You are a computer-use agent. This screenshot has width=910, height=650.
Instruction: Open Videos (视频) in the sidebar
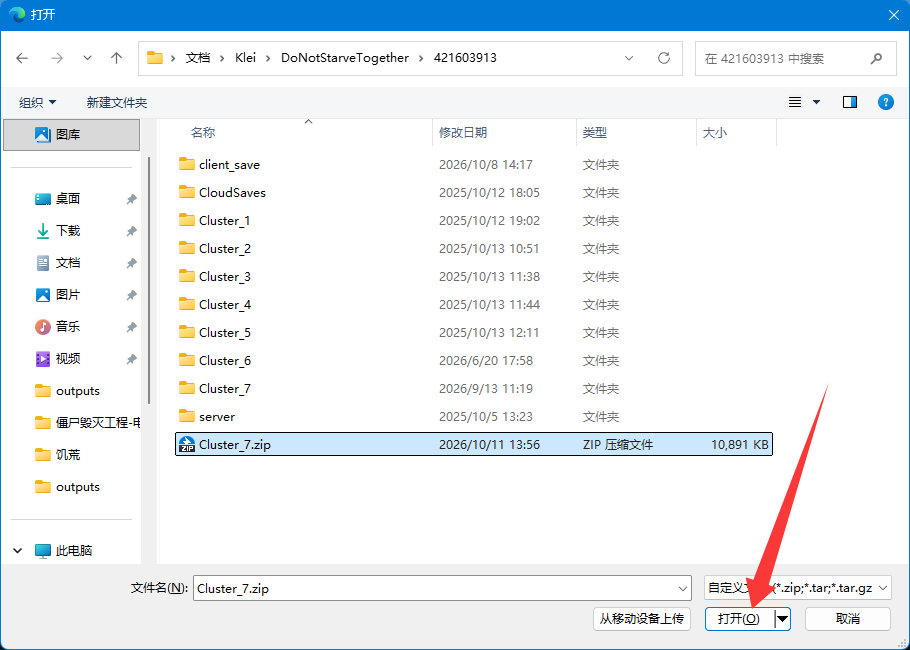[x=68, y=359]
